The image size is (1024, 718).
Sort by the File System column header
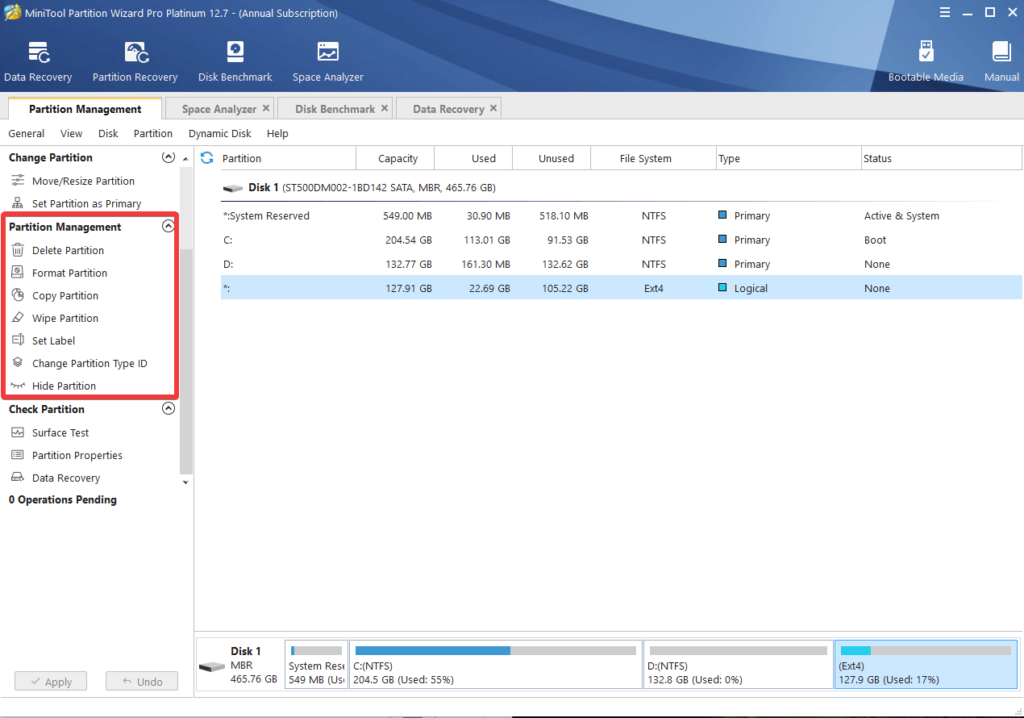tap(653, 158)
